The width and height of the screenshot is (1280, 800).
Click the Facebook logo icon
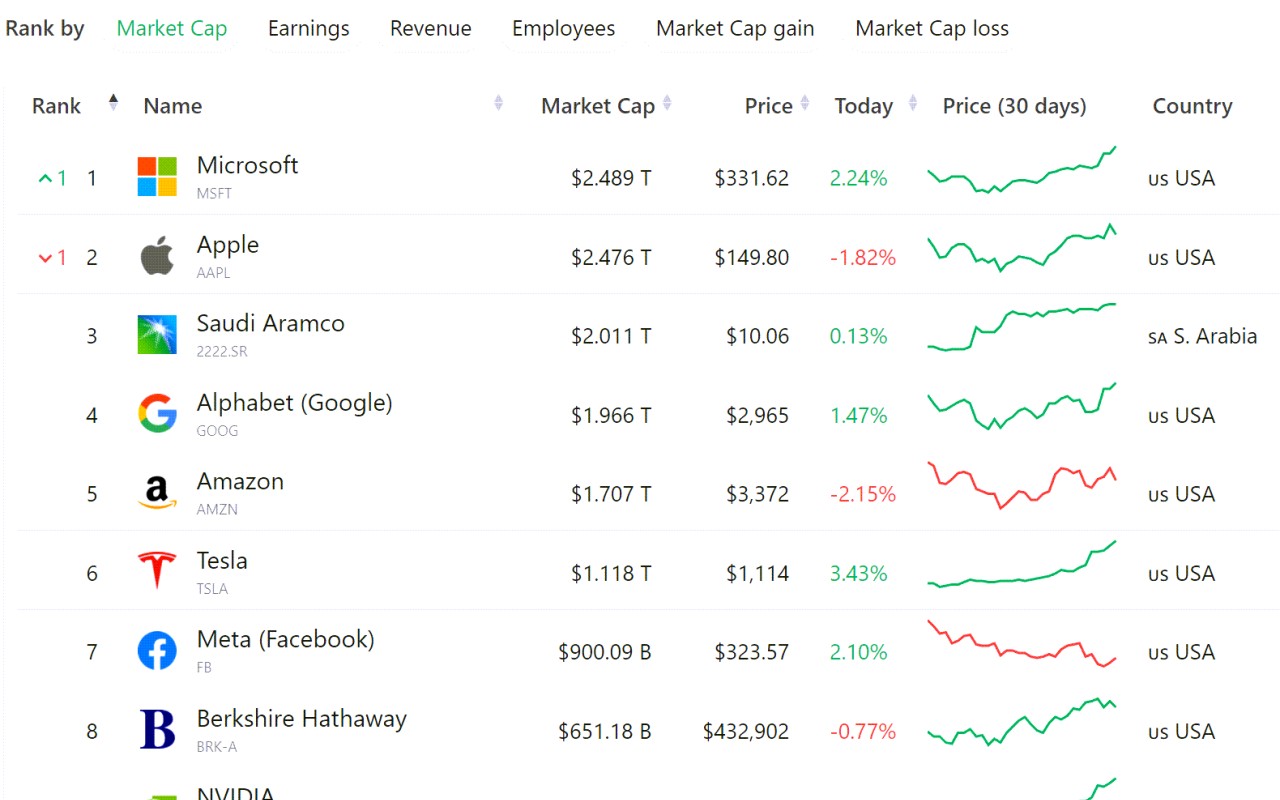pos(157,651)
